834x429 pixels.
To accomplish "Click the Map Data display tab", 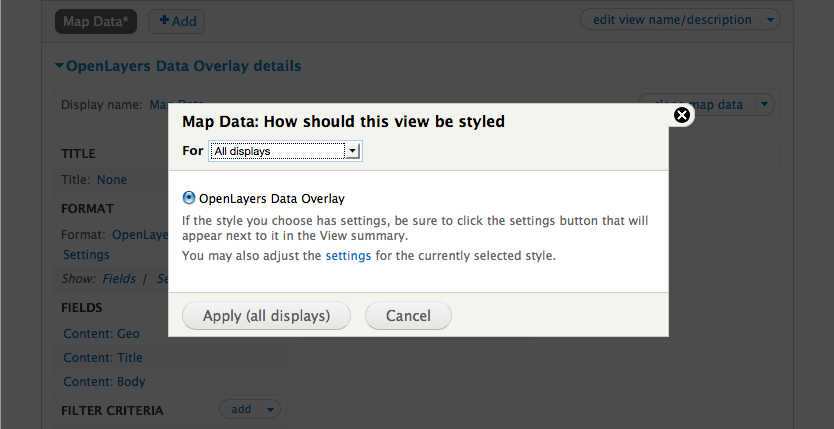I will click(x=94, y=20).
